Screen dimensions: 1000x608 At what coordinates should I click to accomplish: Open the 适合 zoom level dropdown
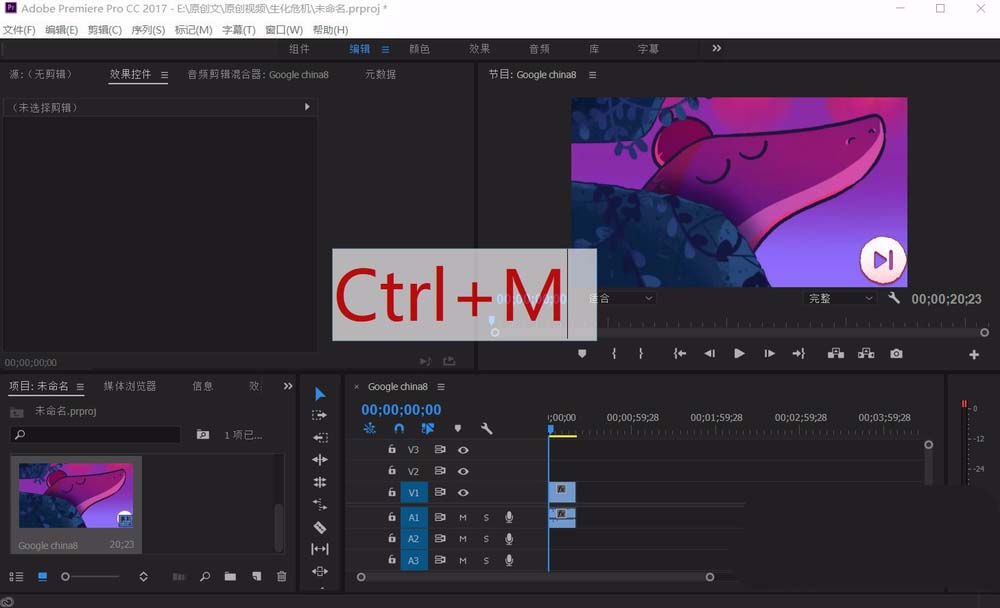pos(621,298)
